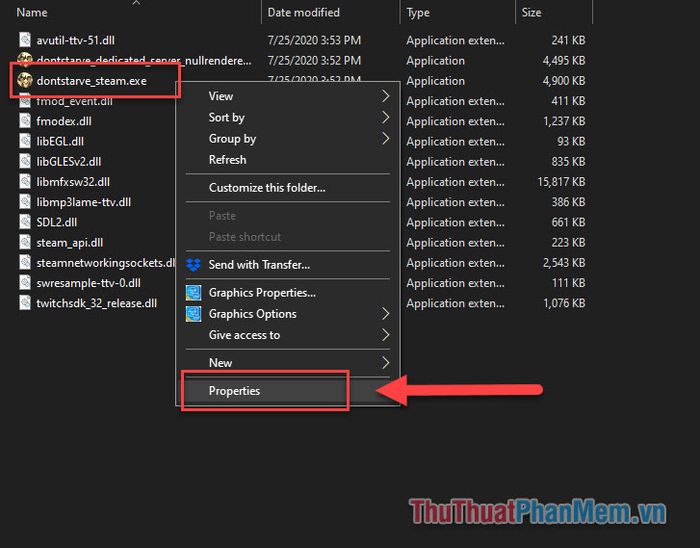This screenshot has width=700, height=548.
Task: Click the steam_api.dll file icon
Action: tap(25, 242)
